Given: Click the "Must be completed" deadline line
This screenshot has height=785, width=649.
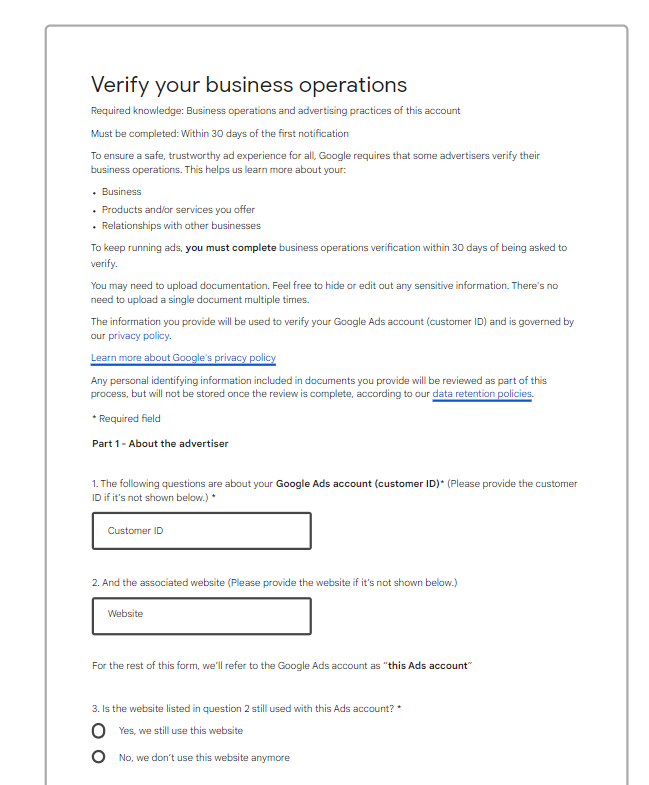Looking at the screenshot, I should [219, 134].
